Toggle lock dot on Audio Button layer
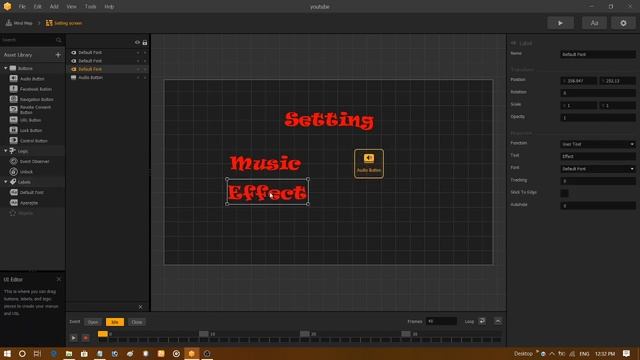The image size is (640, 360). tap(145, 78)
